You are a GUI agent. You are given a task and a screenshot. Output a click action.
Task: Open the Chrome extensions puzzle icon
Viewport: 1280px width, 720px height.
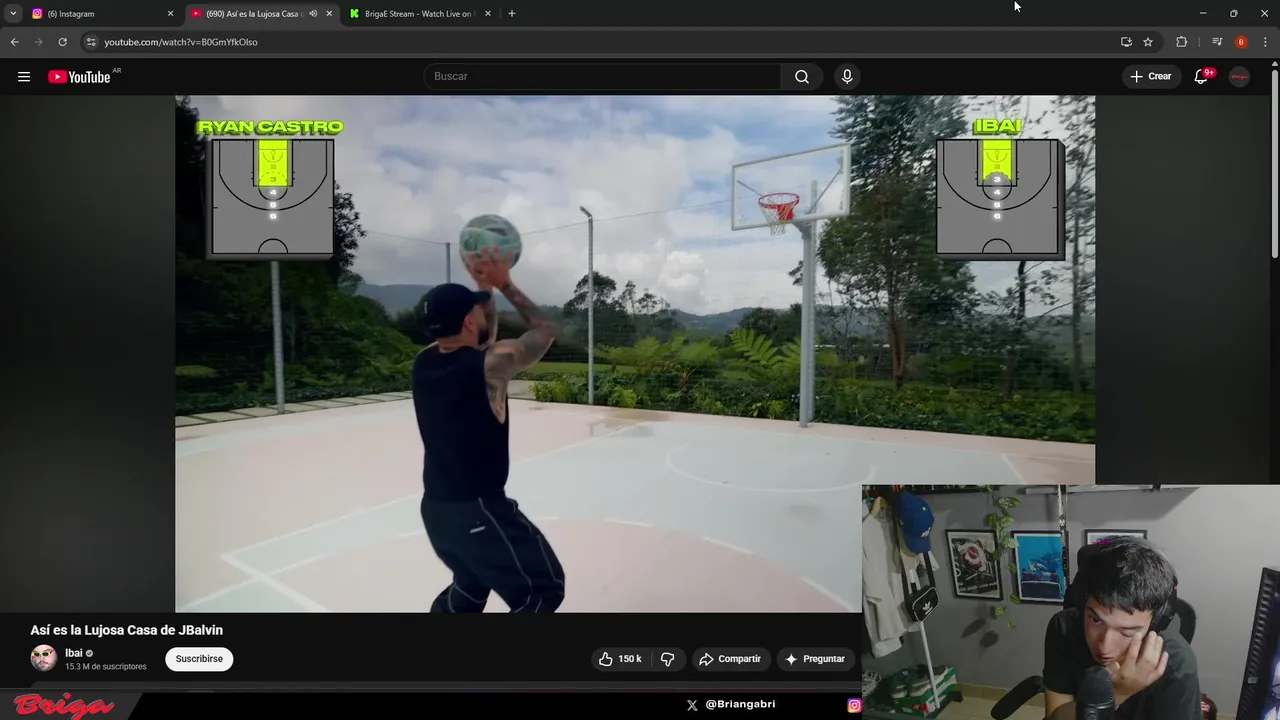coord(1182,42)
